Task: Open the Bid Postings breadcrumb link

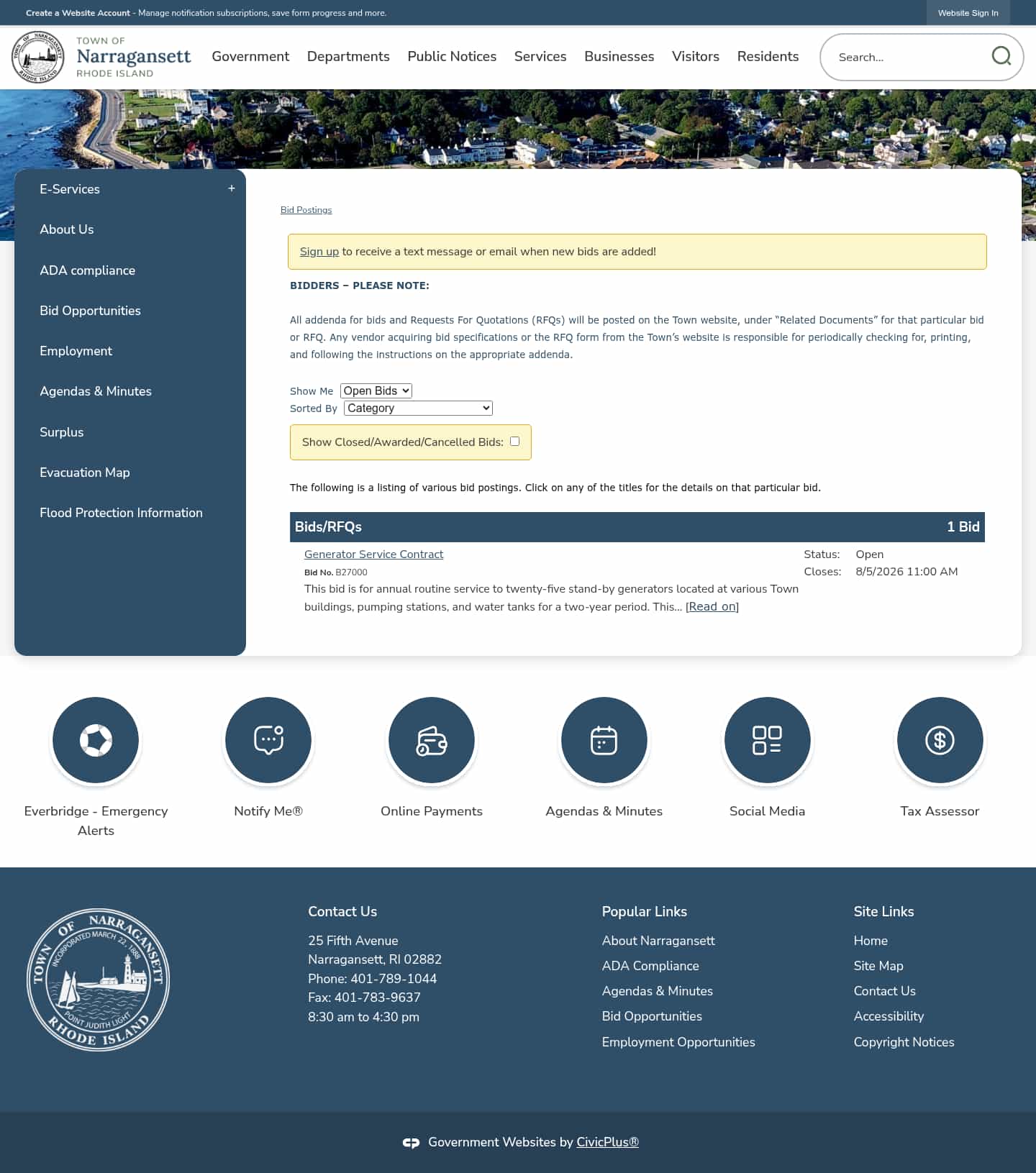Action: click(306, 210)
